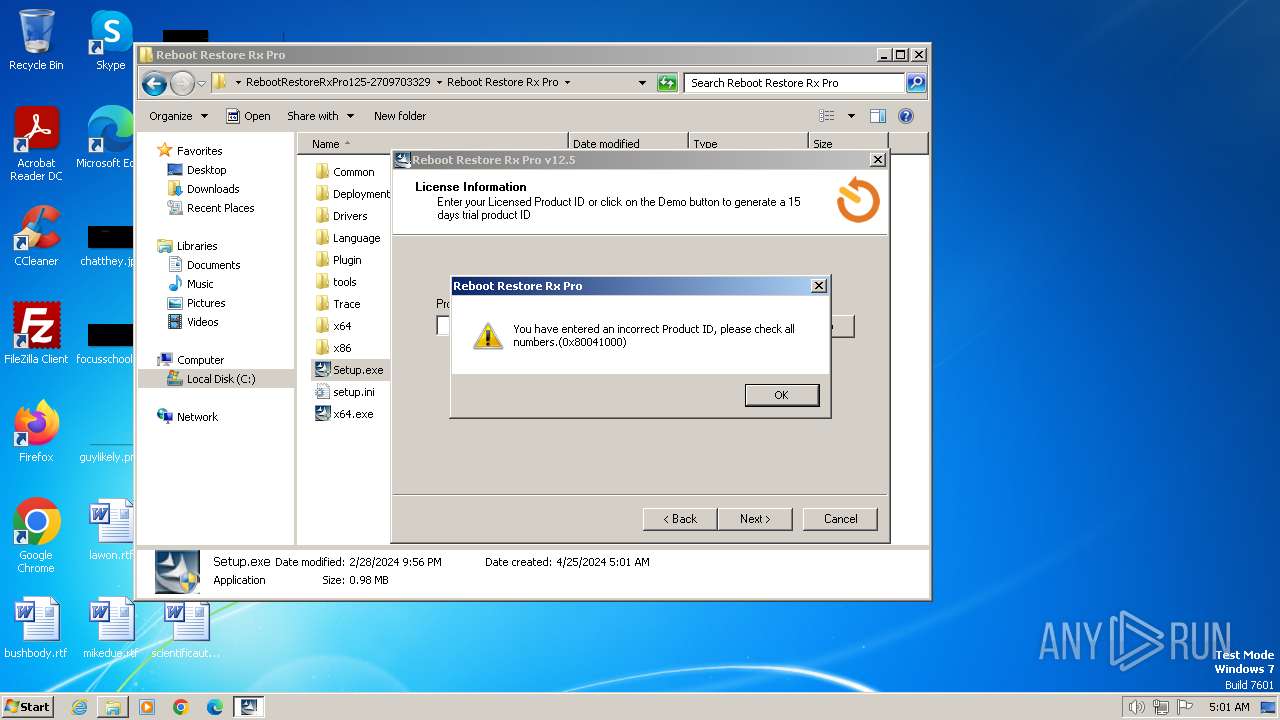Screen dimensions: 1280x720
Task: Open the mikedue.rtf document icon
Action: tap(110, 628)
